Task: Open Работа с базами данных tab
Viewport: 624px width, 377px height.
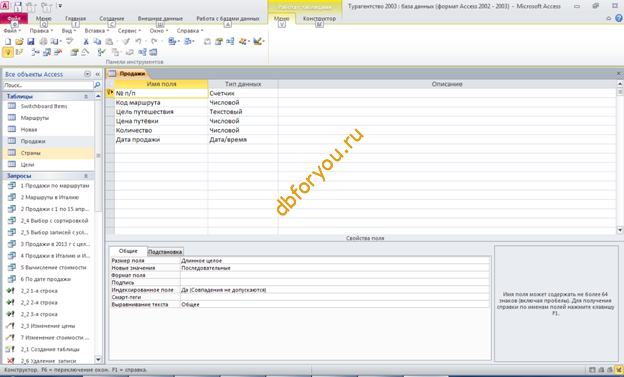Action: pos(228,18)
